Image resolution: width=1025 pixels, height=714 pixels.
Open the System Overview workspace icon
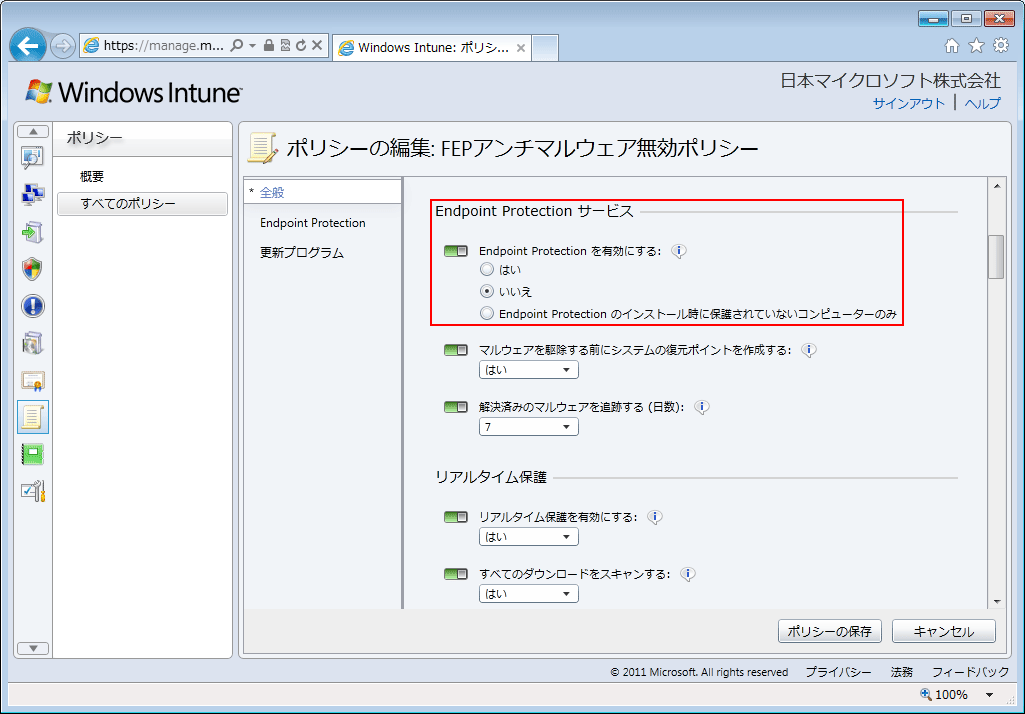pyautogui.click(x=33, y=158)
